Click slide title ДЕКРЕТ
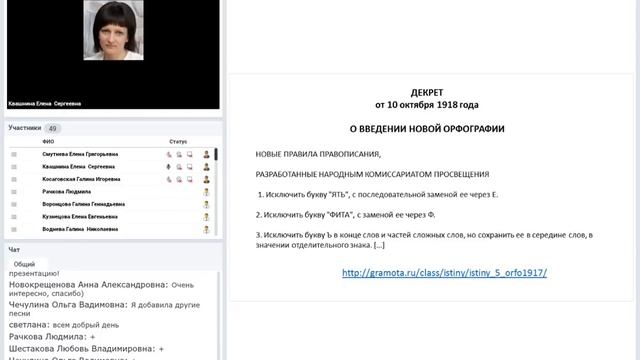Viewport: 640px width, 360px height. coord(427,93)
